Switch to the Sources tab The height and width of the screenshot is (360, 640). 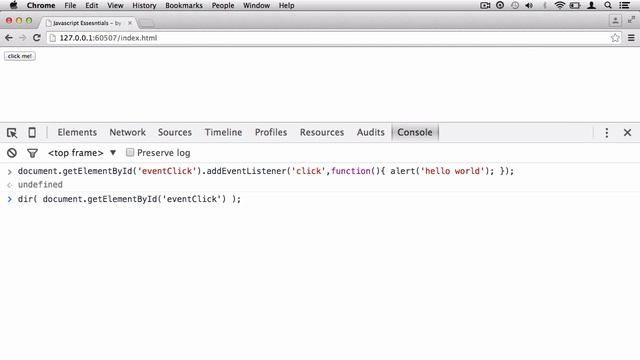[175, 132]
